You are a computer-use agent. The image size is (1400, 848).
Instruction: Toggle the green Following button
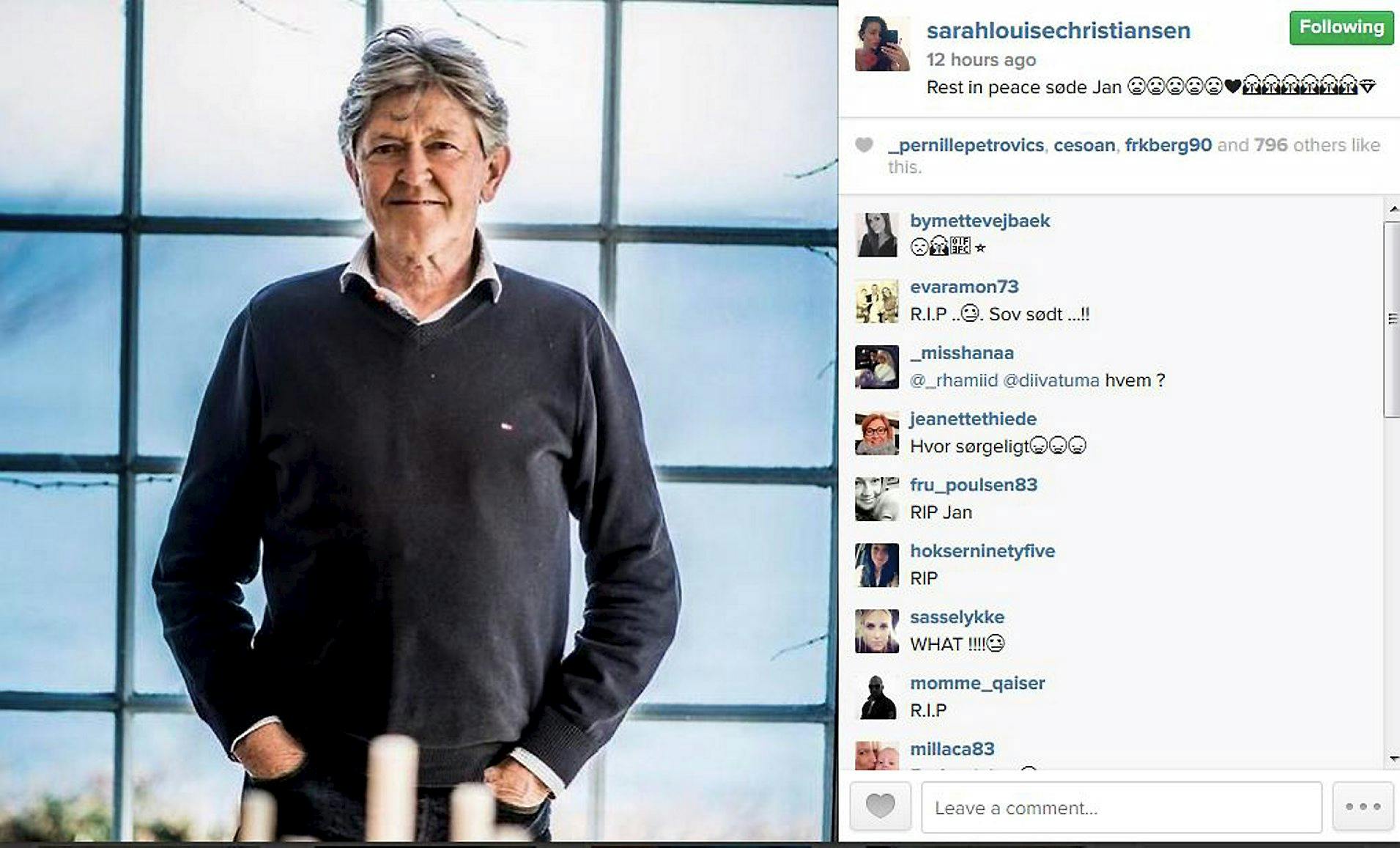click(1341, 28)
